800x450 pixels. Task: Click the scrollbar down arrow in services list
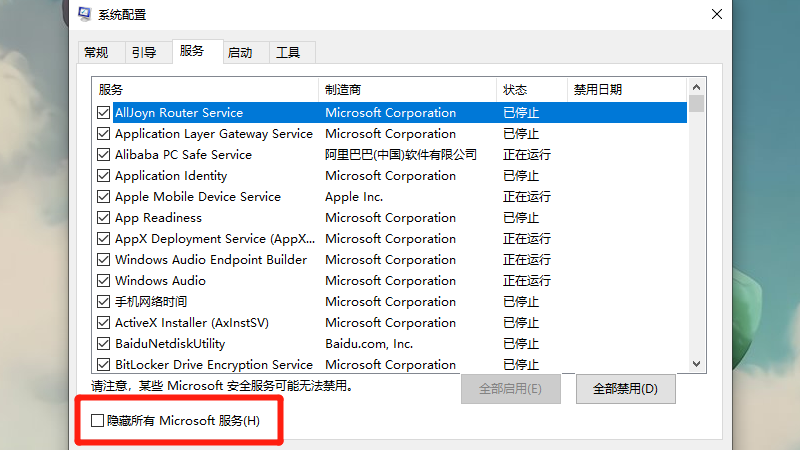(697, 365)
